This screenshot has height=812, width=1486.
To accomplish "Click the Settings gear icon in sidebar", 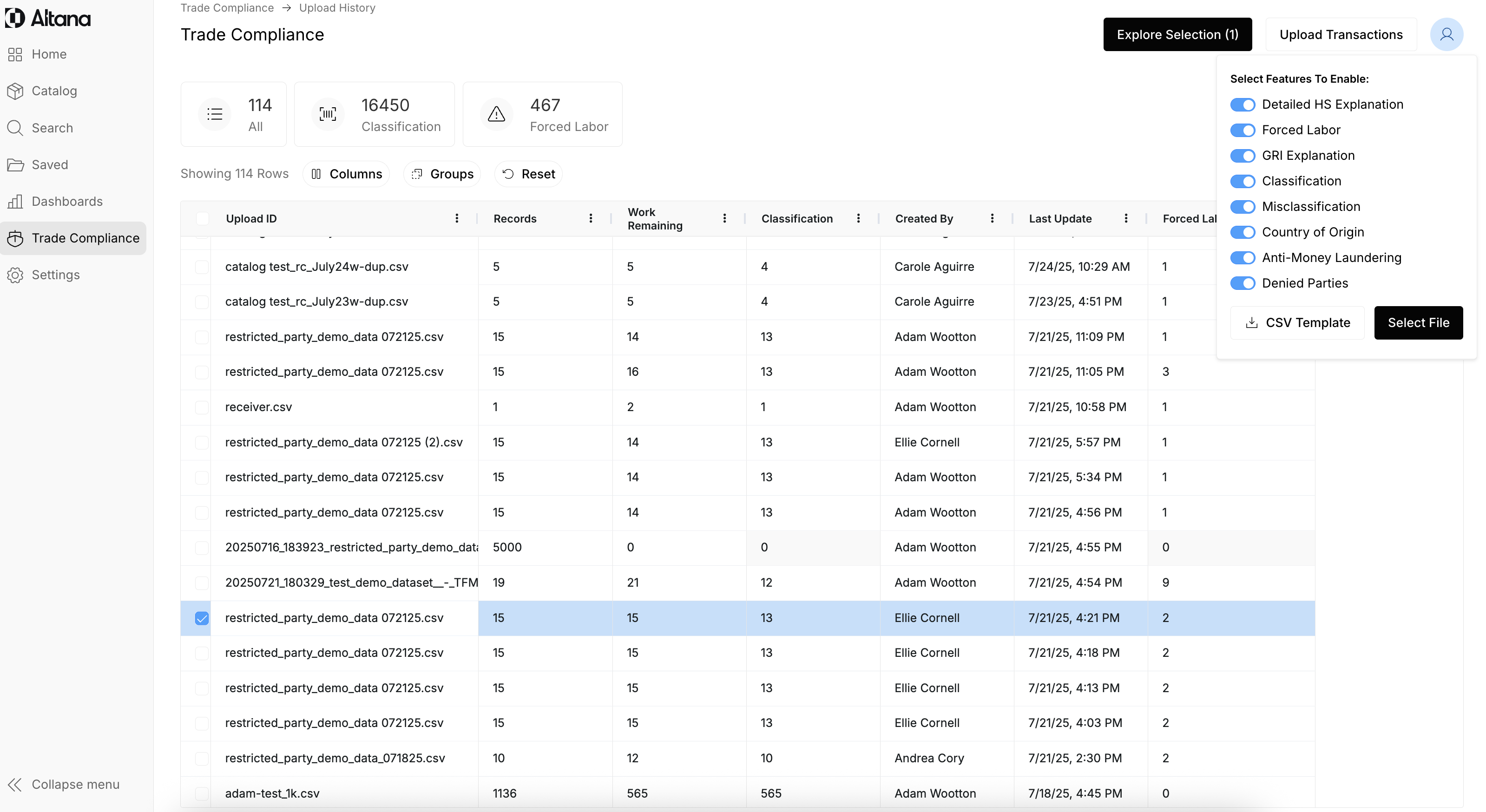I will click(16, 275).
